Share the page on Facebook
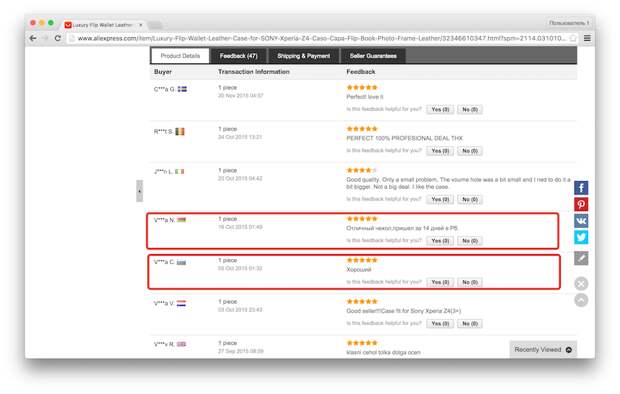Image resolution: width=620 pixels, height=394 pixels. click(581, 188)
